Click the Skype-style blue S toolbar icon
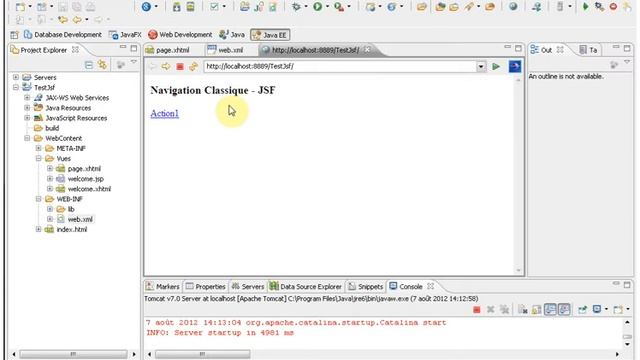Screen dimensions: 640x360 pyautogui.click(x=146, y=7)
